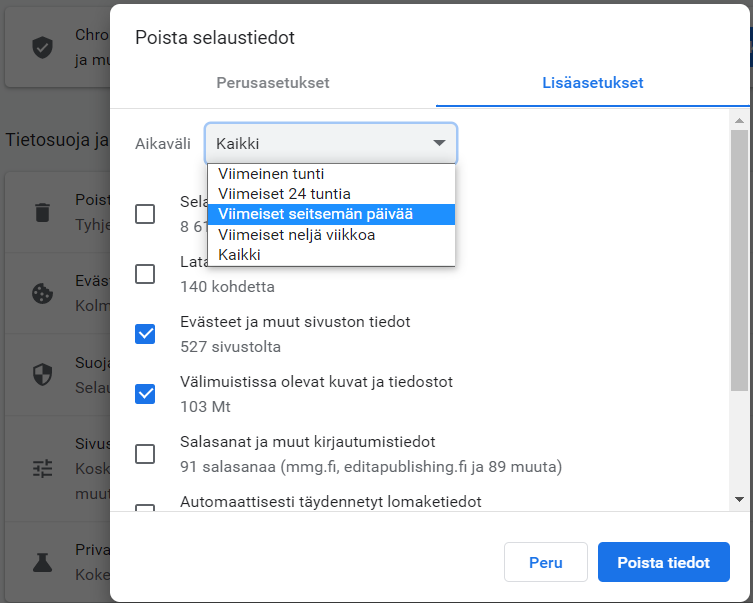
Task: Open the Lisäasetukset tab
Action: 593,83
